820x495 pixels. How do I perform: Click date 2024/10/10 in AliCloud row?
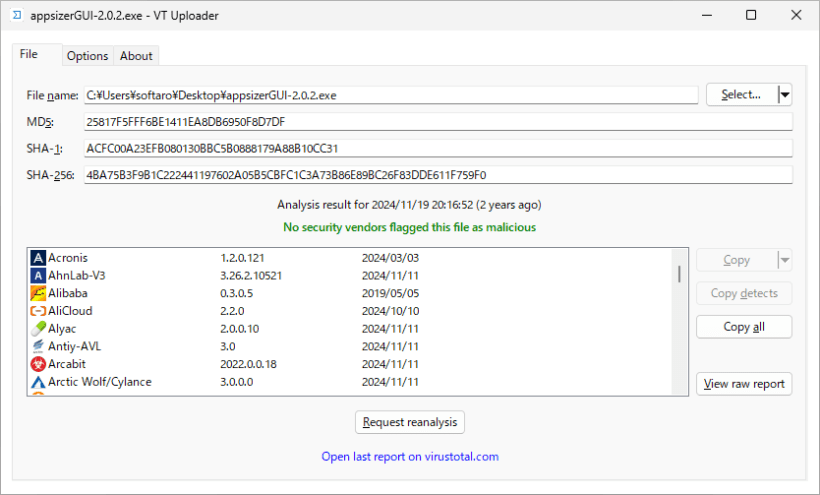pos(390,311)
